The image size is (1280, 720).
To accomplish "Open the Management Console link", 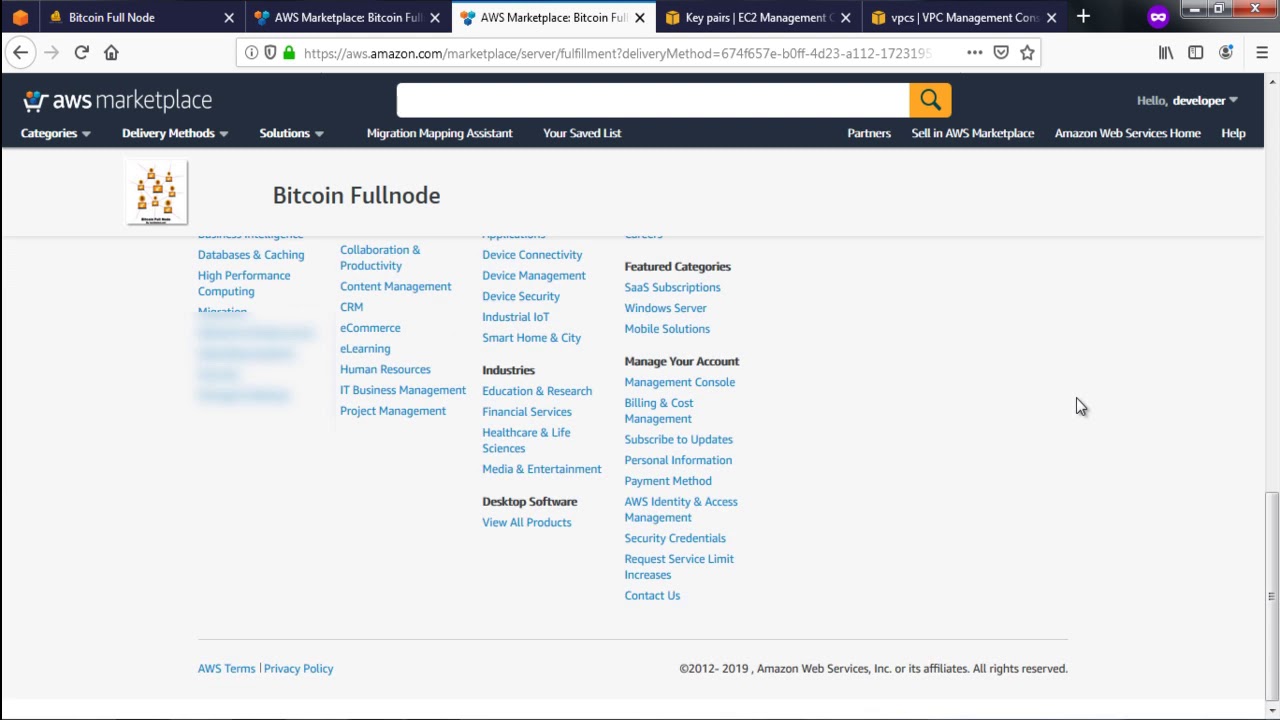I will pos(679,382).
